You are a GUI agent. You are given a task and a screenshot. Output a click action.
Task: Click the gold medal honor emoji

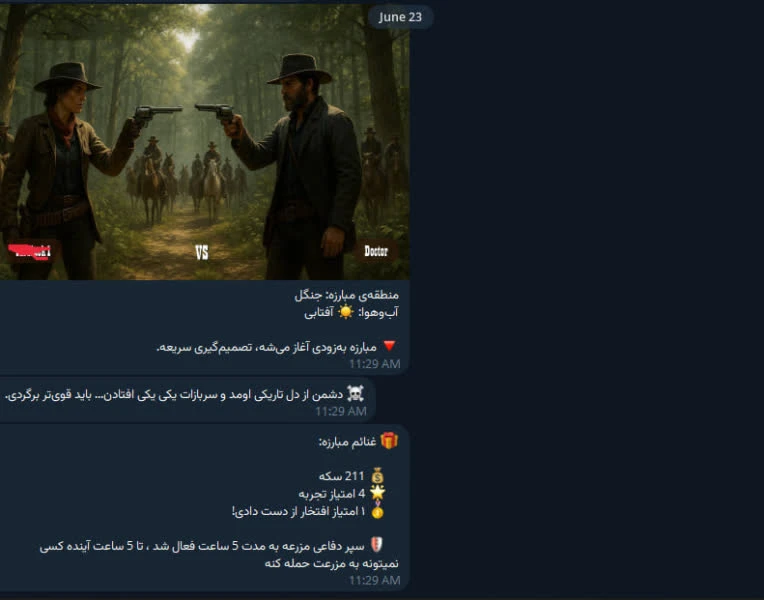[377, 511]
